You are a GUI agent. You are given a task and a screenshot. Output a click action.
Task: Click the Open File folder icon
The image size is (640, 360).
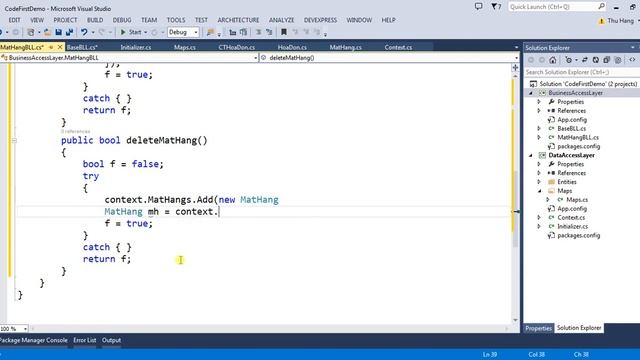tap(47, 32)
